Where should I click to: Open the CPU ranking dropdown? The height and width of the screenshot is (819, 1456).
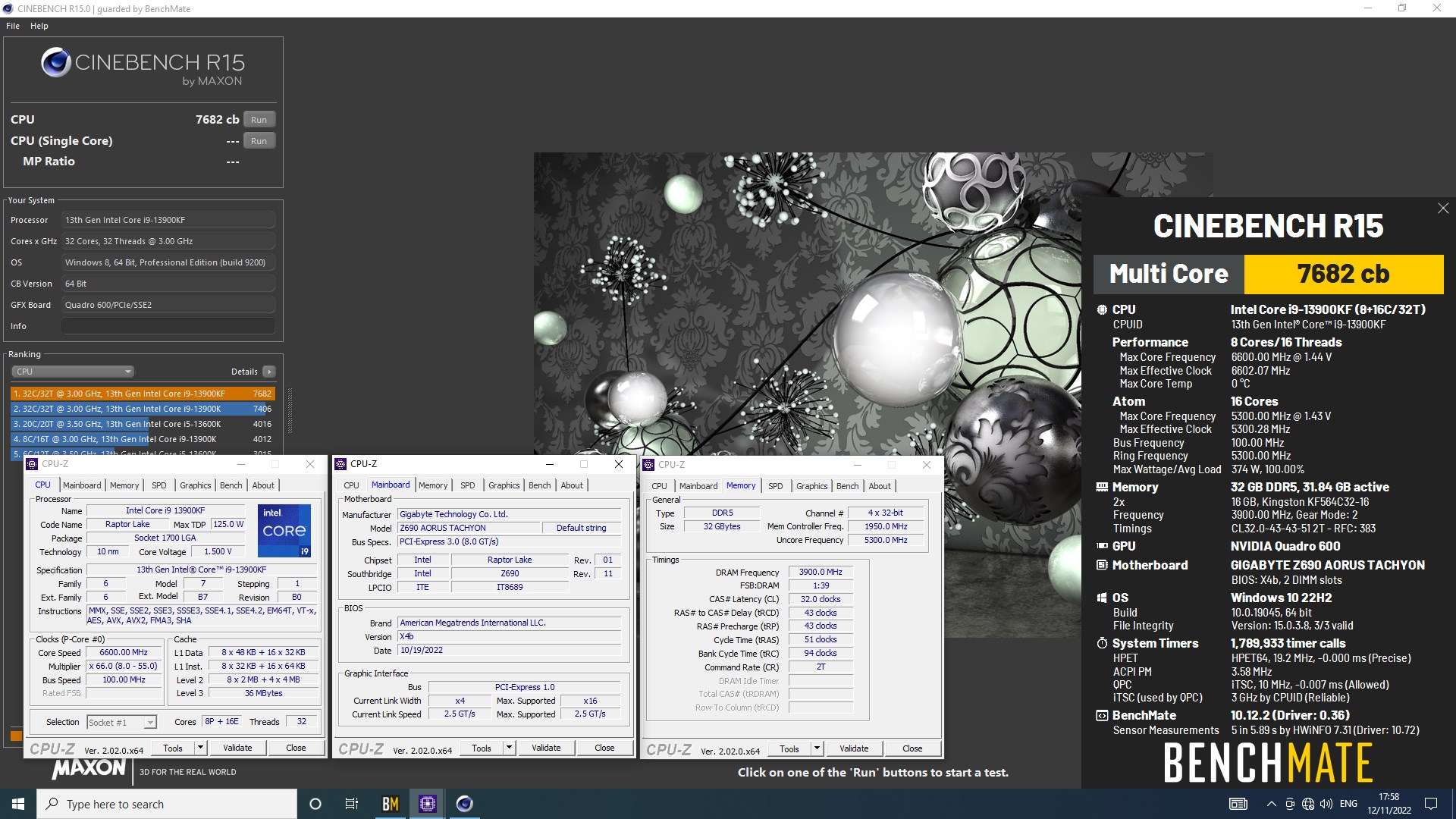73,372
